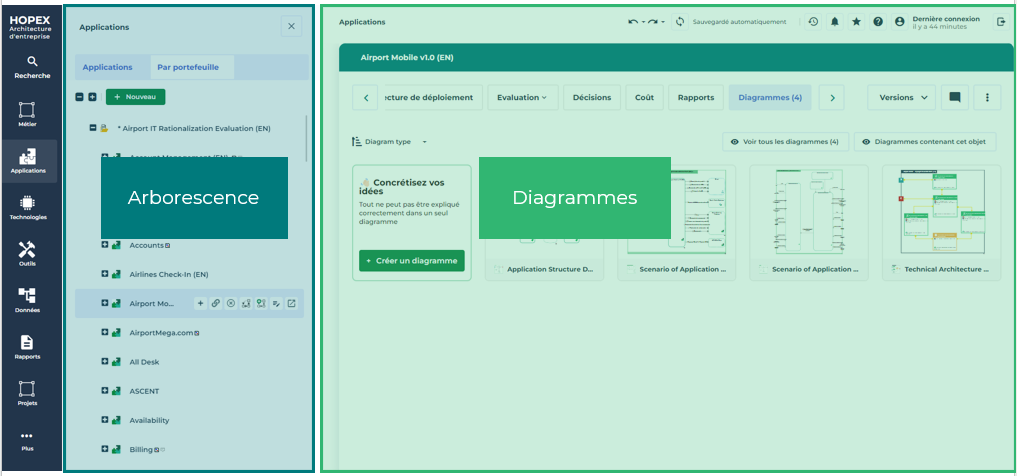Toggle Diagrammes contenant cet objet view
This screenshot has width=1017, height=476.
(x=924, y=142)
